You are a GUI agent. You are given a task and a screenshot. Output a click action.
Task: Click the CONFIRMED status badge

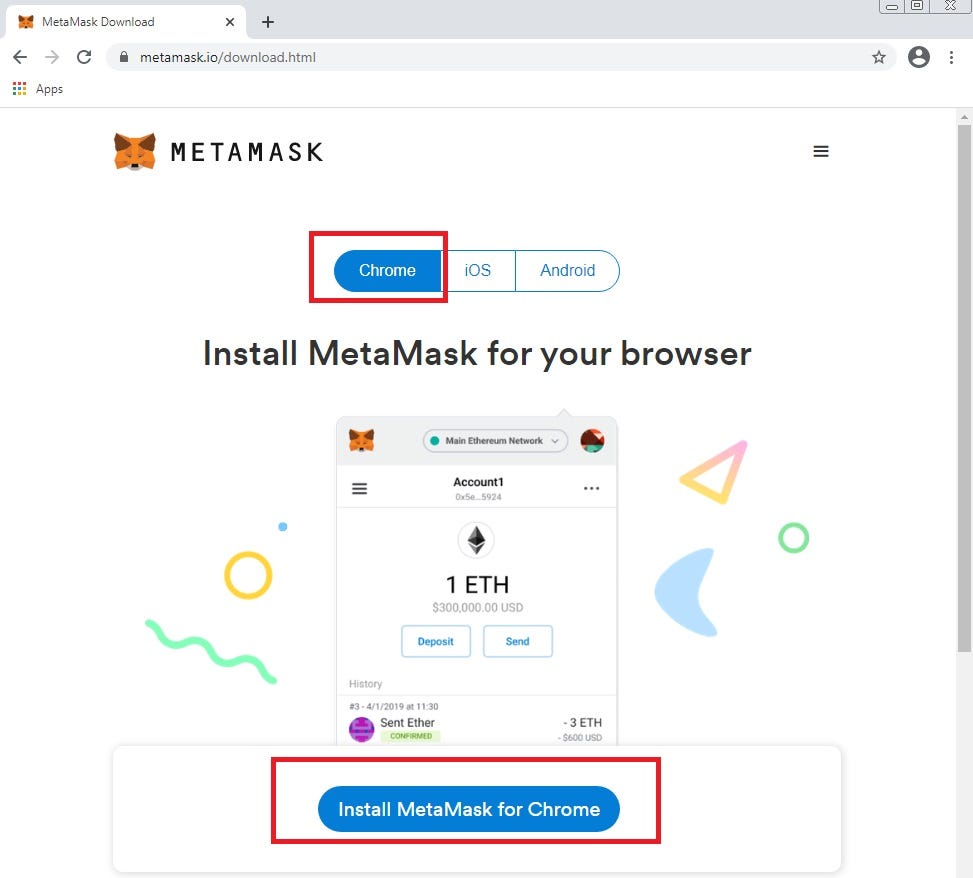(411, 736)
